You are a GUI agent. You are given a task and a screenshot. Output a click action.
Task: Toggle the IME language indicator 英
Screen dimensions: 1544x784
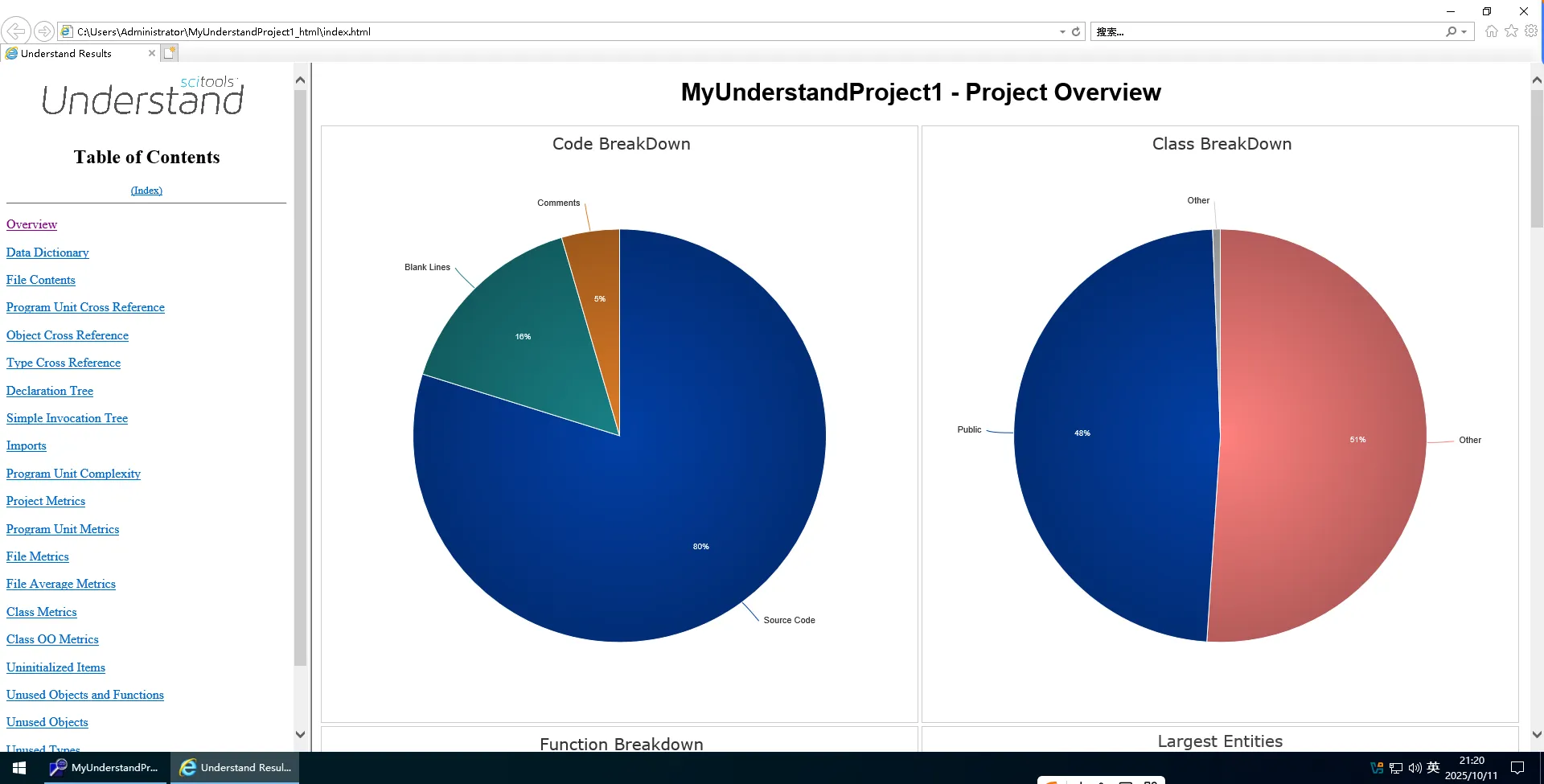1433,768
